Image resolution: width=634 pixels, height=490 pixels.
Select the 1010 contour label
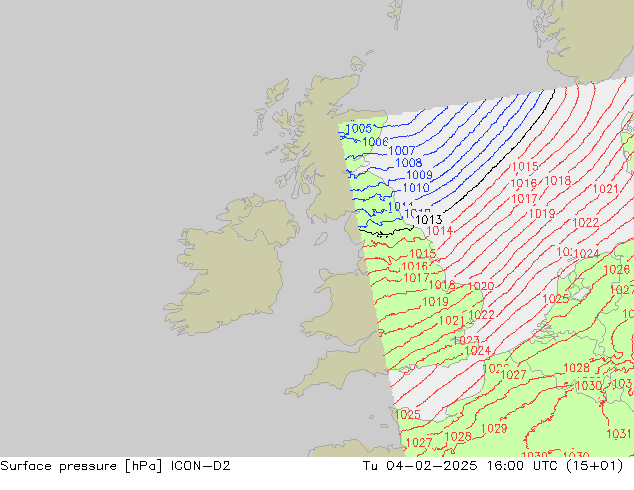click(x=416, y=188)
